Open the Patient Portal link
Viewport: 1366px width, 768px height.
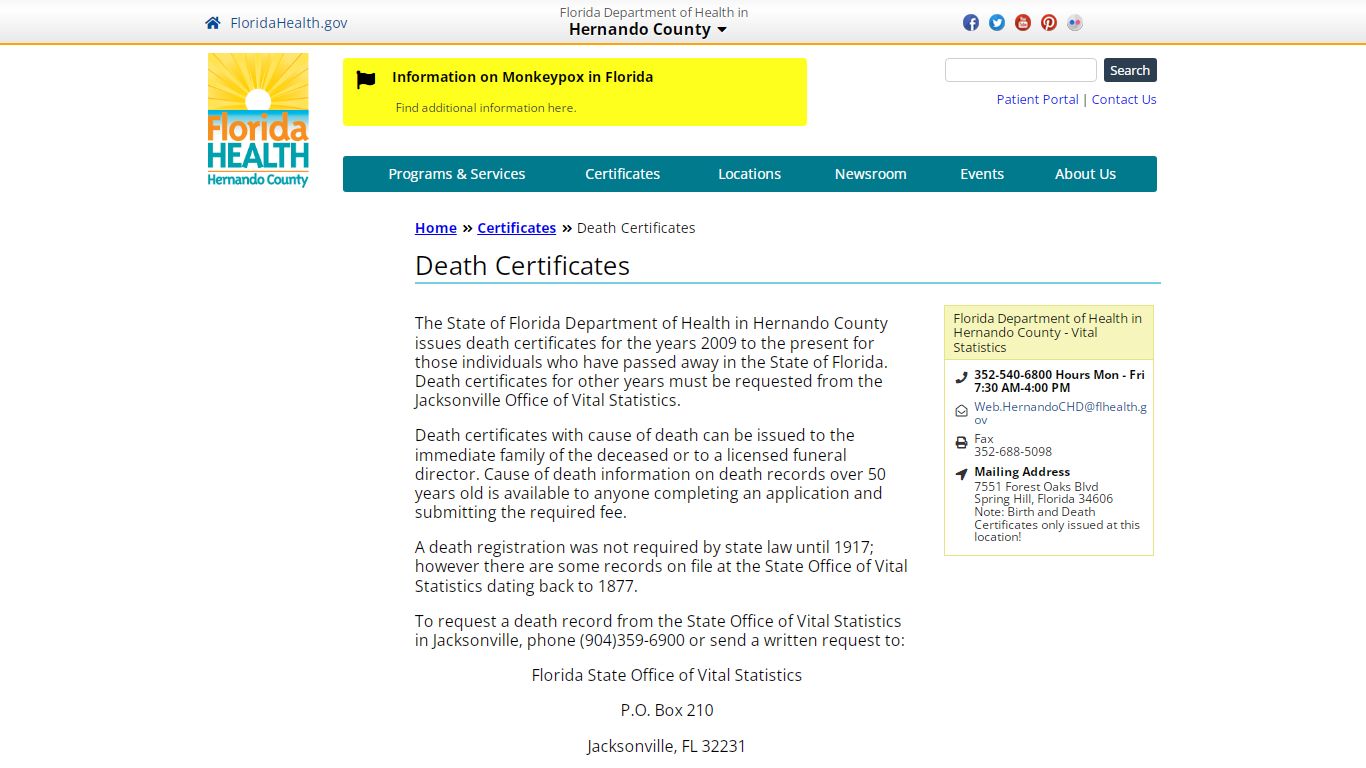coord(1037,99)
